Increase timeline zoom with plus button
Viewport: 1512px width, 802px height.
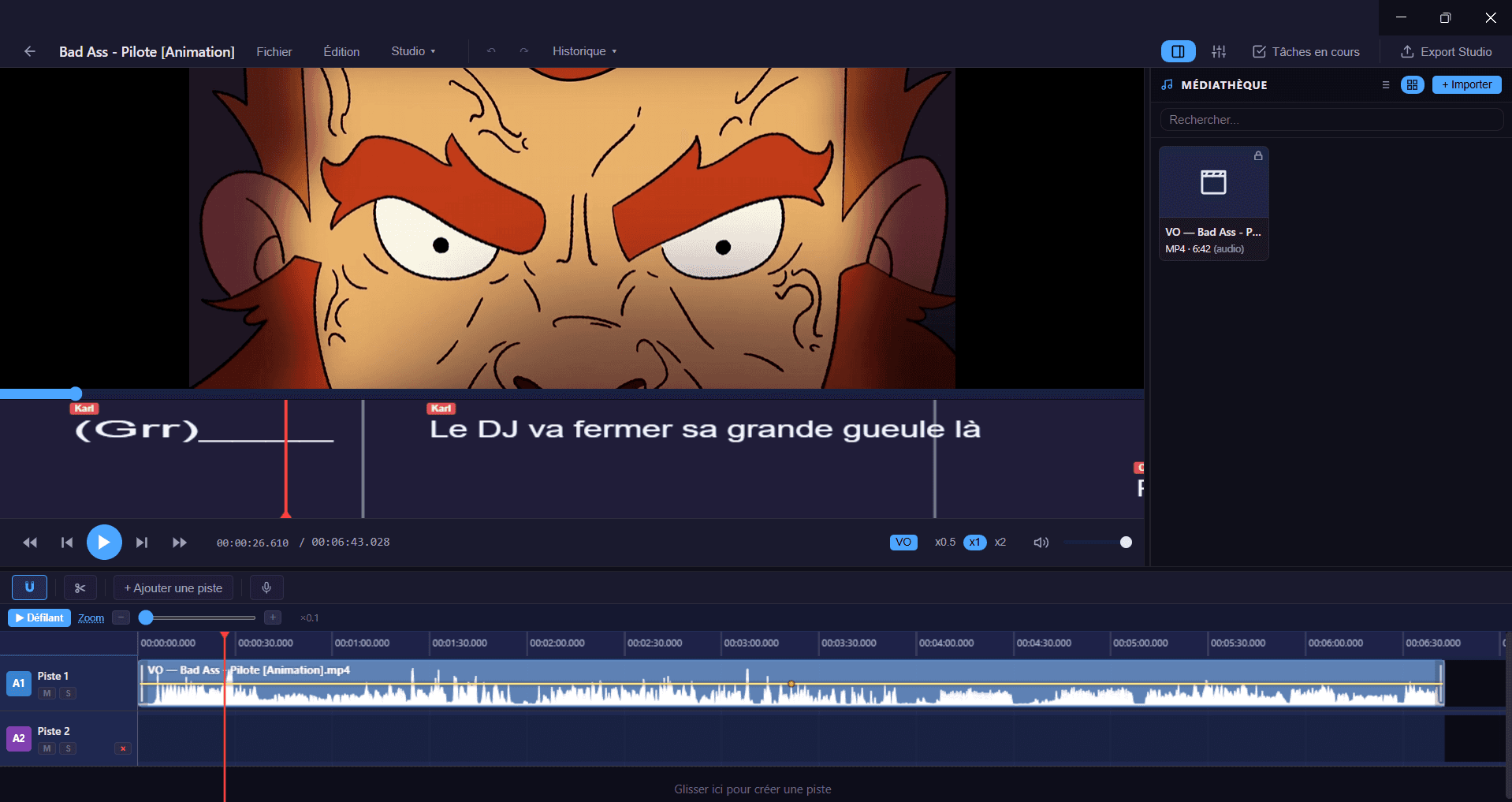pos(273,617)
